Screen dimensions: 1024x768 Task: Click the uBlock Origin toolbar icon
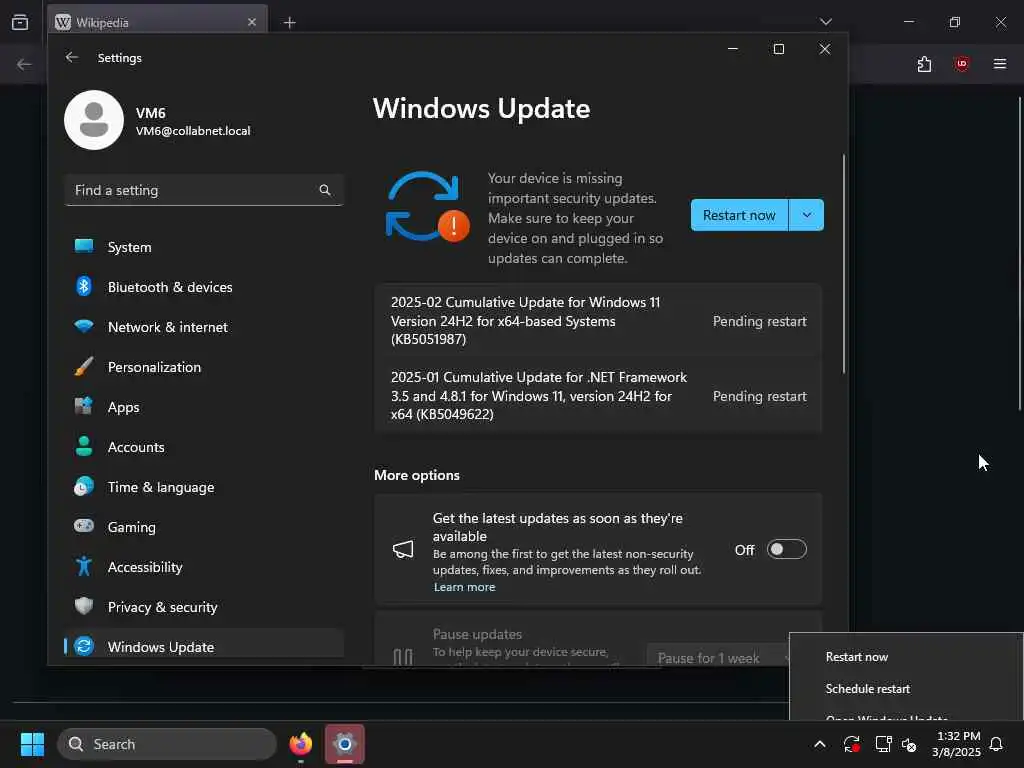(x=962, y=64)
